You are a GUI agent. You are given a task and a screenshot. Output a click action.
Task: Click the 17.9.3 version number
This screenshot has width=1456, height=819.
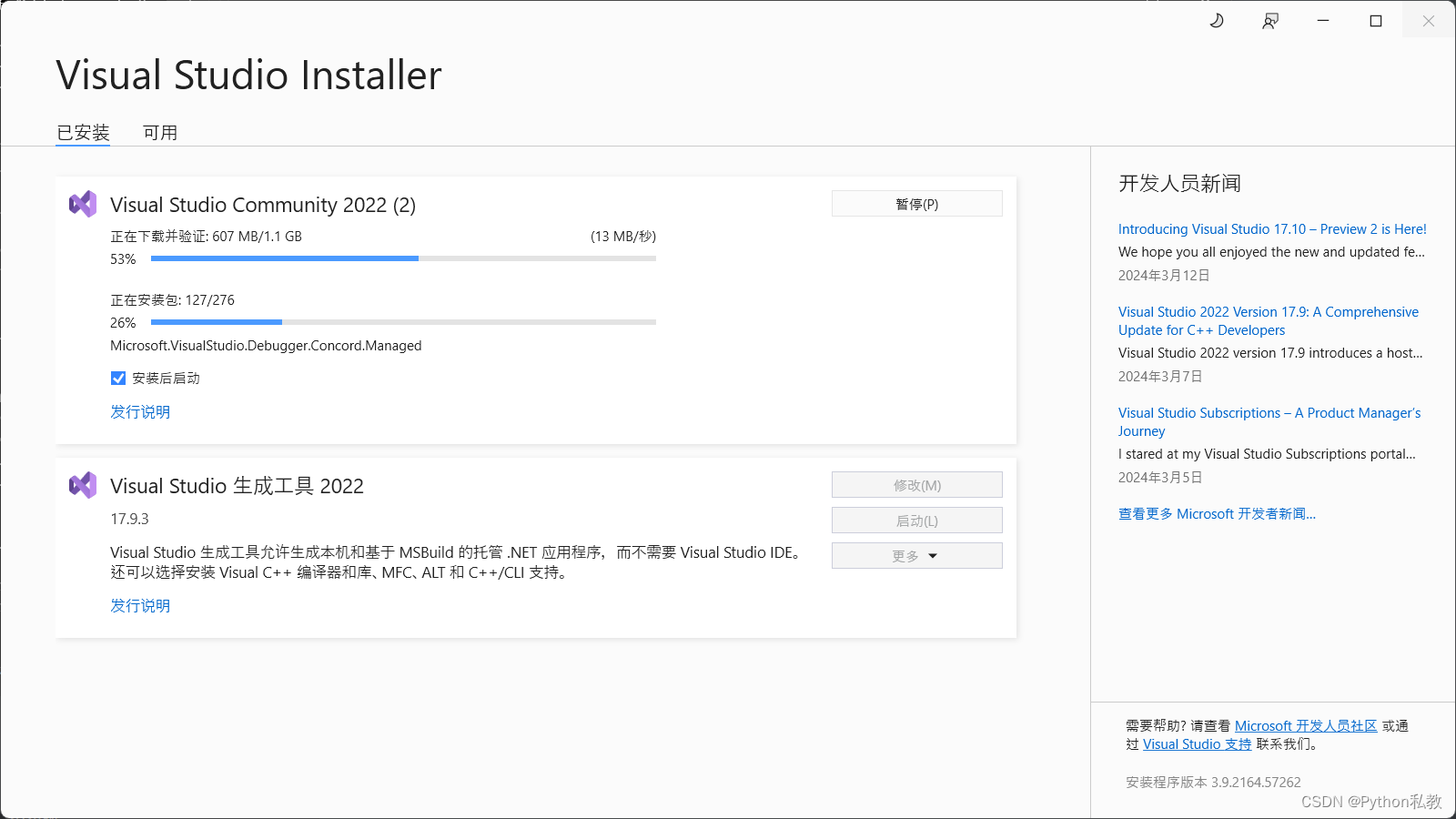pos(129,519)
